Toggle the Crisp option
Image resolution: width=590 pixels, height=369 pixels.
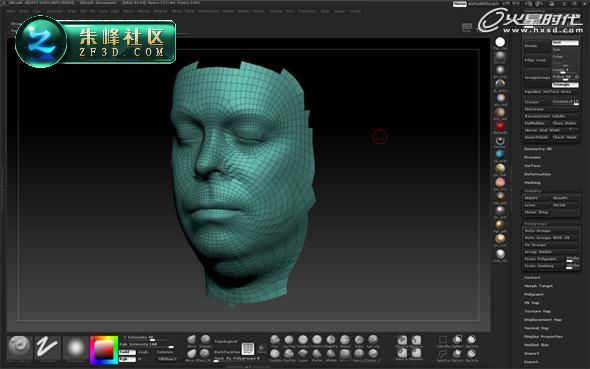(565, 56)
